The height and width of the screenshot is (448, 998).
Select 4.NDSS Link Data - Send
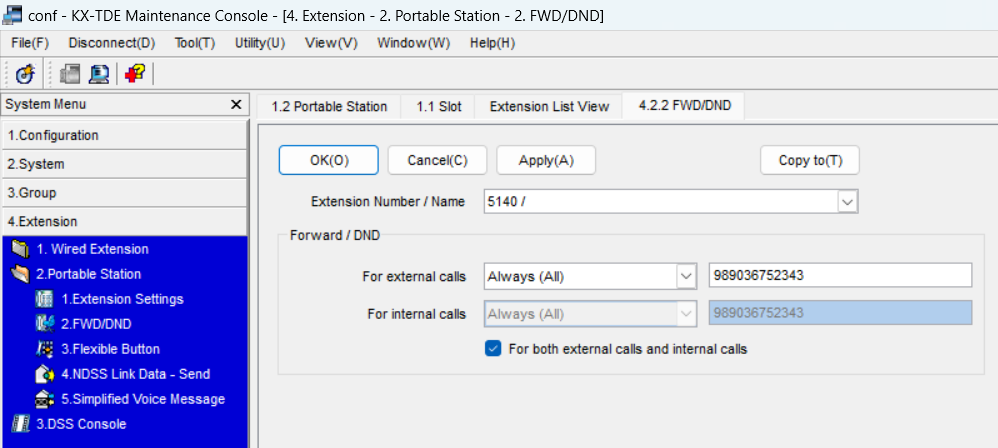pos(136,374)
